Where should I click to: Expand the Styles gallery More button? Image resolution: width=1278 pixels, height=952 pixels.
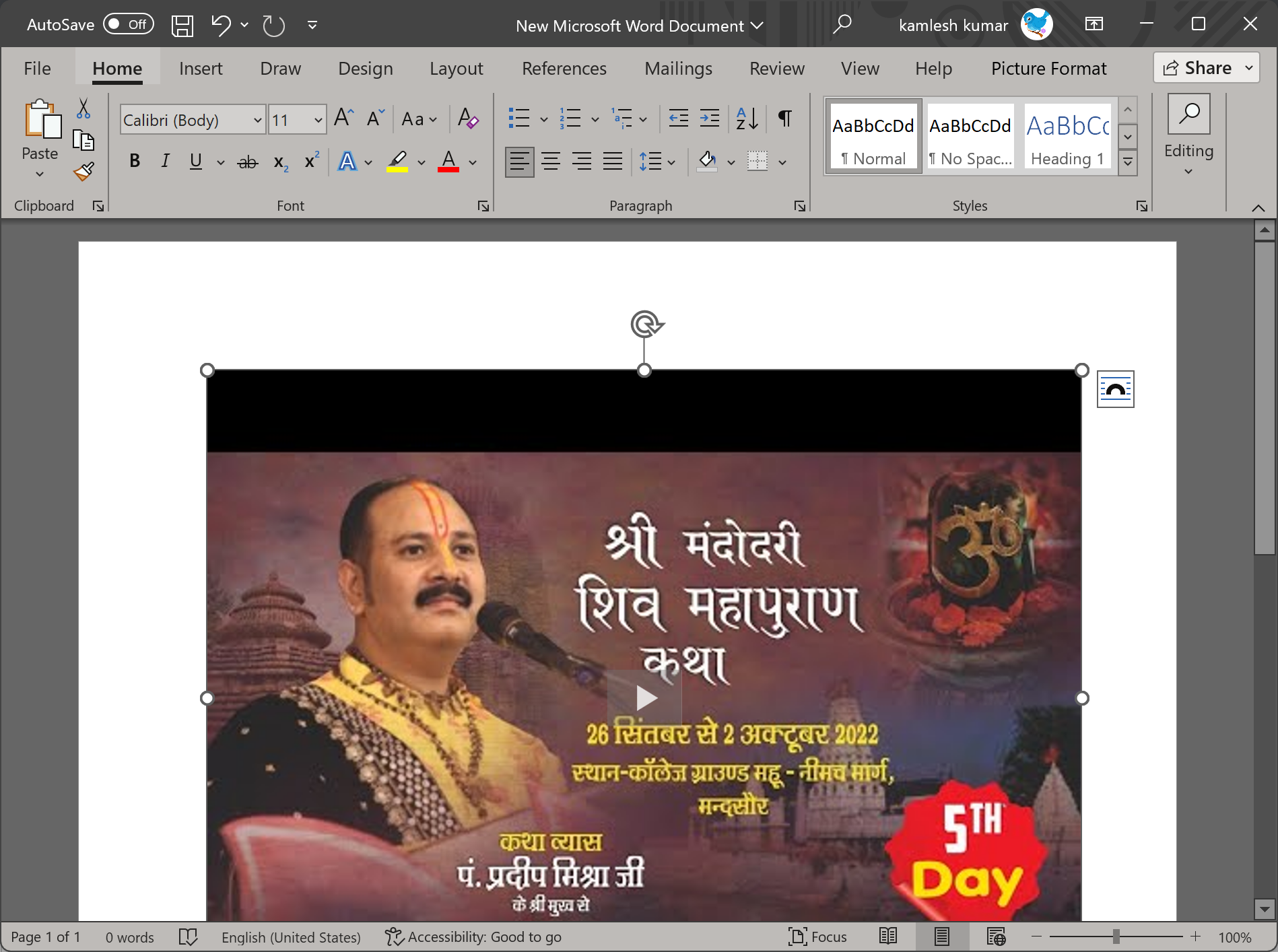tap(1128, 162)
